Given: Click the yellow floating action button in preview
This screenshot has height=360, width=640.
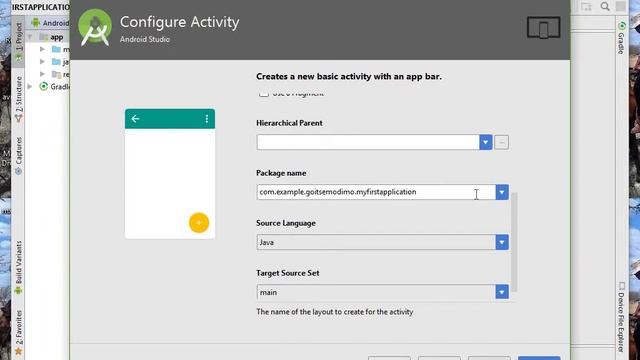Looking at the screenshot, I should [199, 223].
